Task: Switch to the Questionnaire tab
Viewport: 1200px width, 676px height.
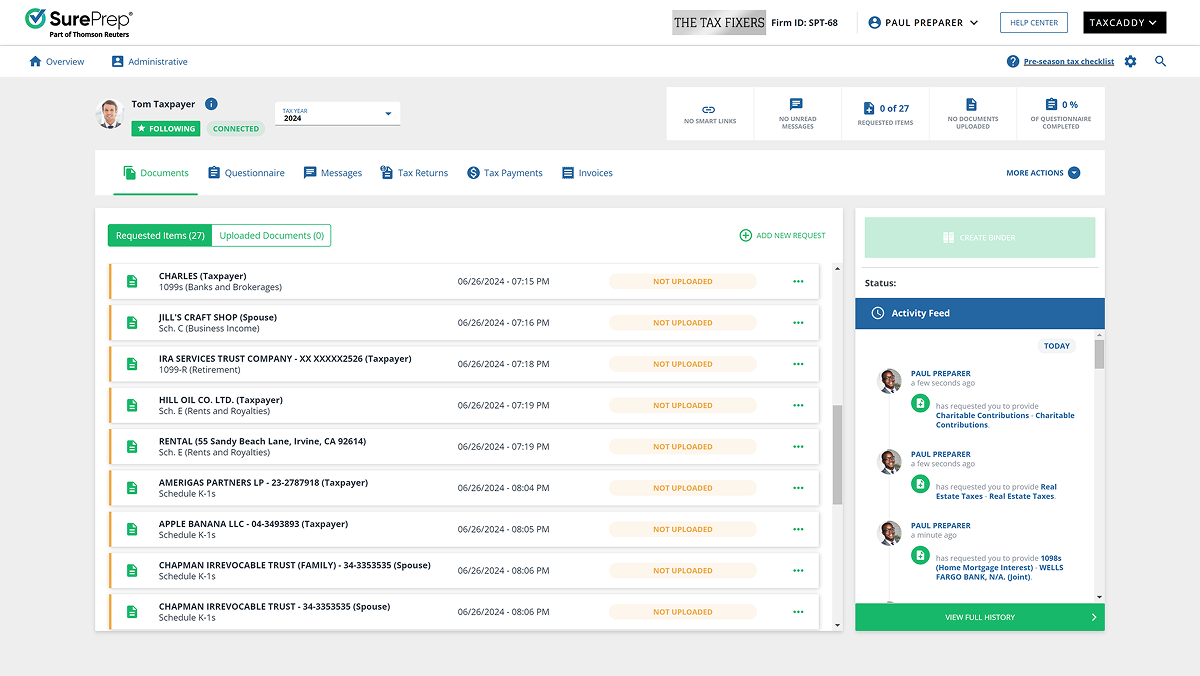Action: (246, 173)
